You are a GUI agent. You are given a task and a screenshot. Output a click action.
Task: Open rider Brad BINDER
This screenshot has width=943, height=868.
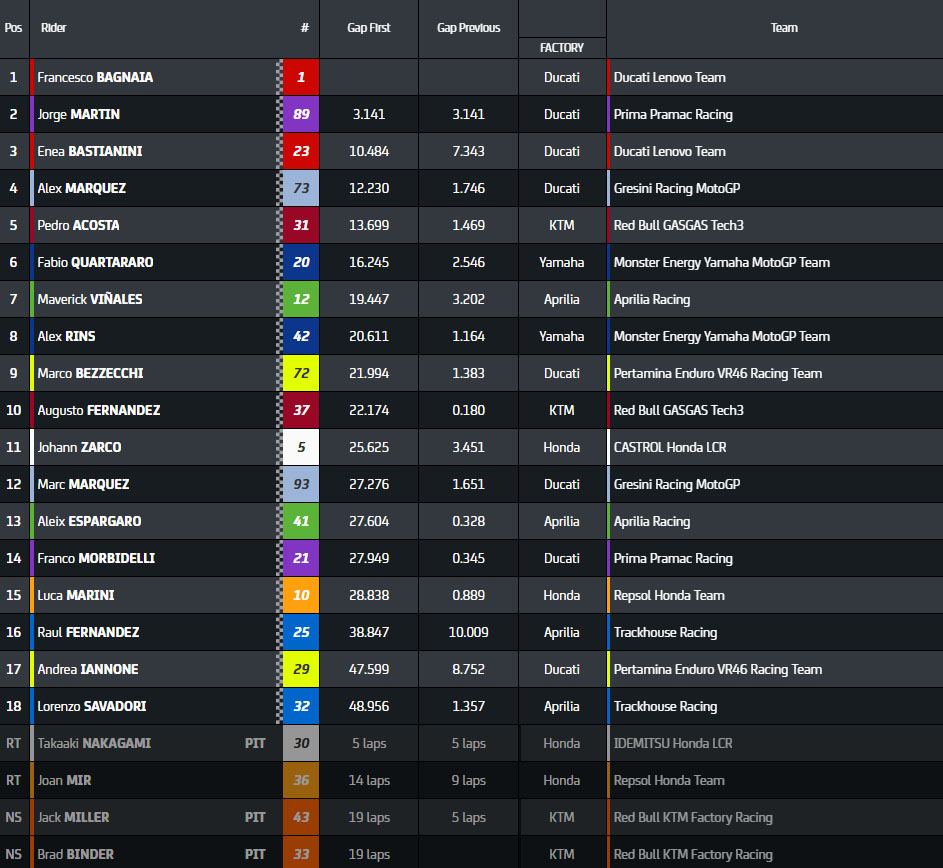point(75,854)
